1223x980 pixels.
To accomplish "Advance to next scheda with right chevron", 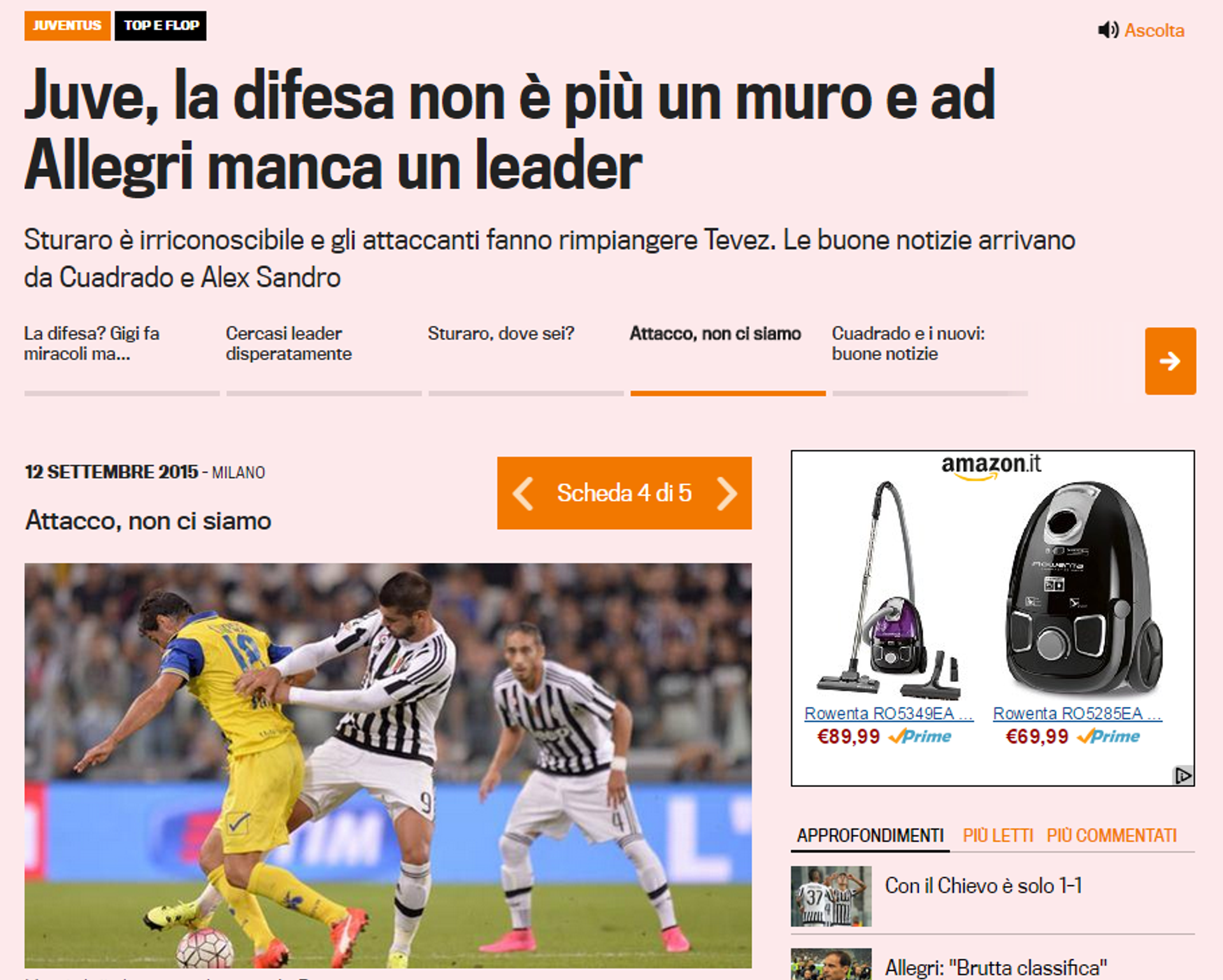I will click(x=726, y=493).
